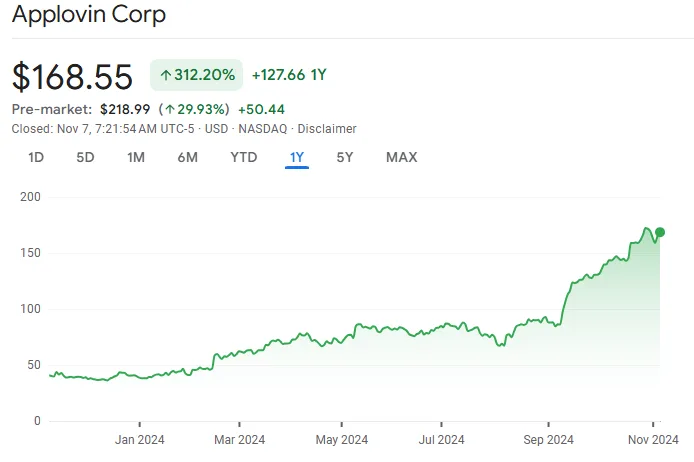
Task: Click the May 2024 axis label
Action: [342, 439]
